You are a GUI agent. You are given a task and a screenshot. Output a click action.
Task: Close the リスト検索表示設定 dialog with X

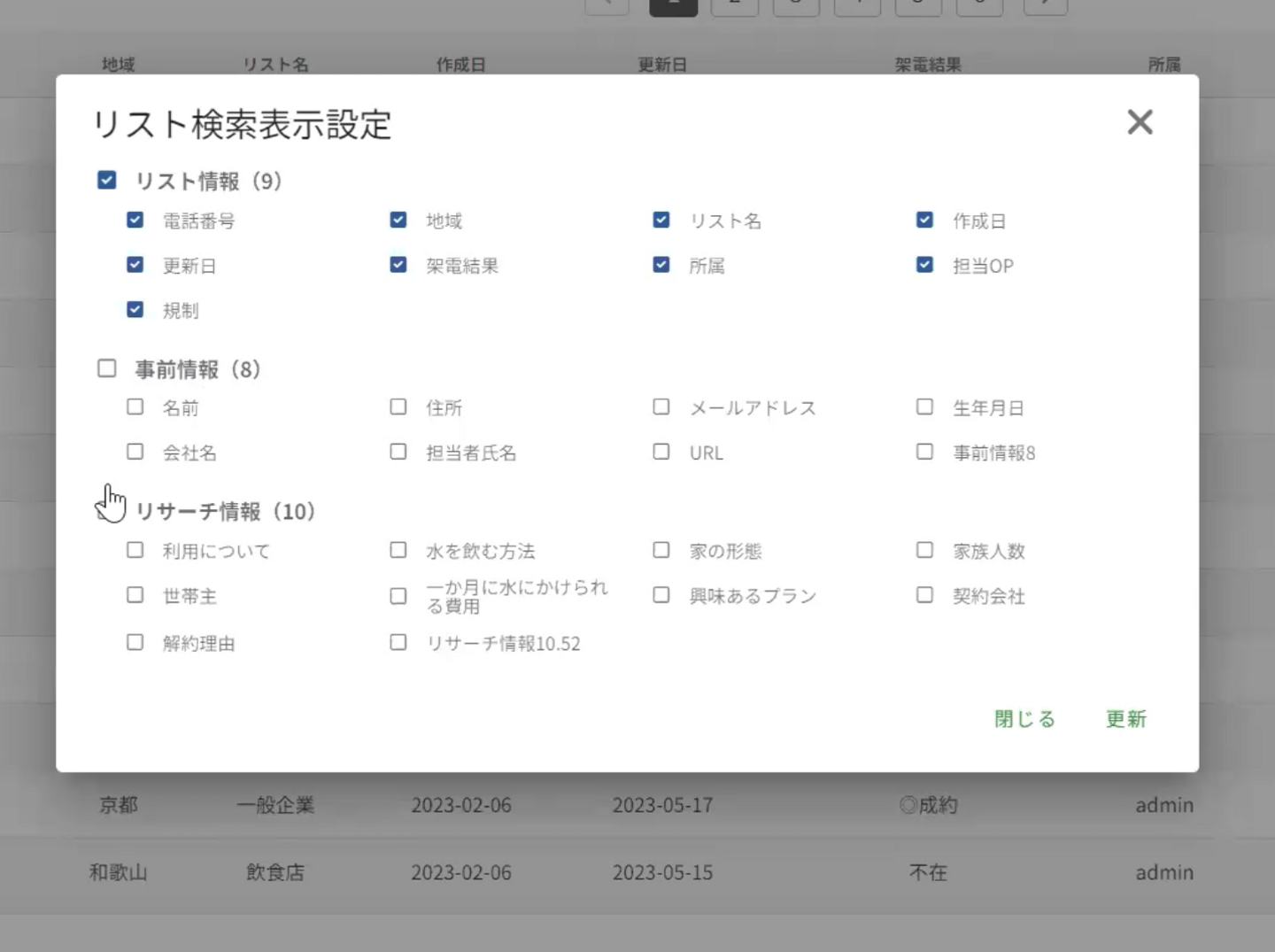tap(1140, 122)
